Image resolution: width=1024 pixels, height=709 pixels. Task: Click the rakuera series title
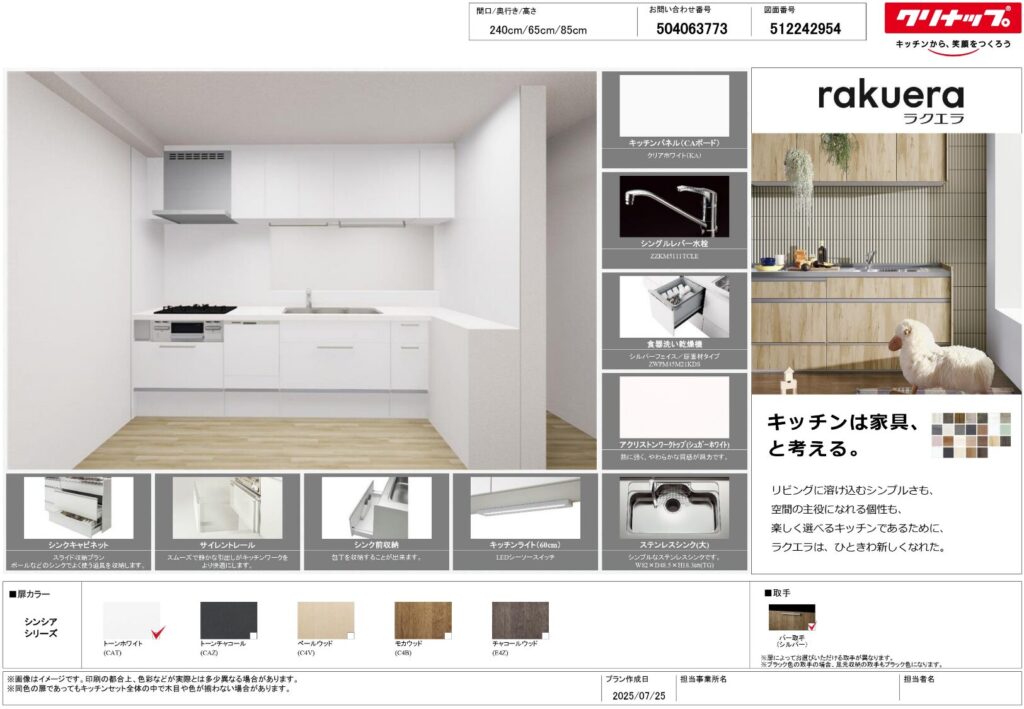[890, 102]
